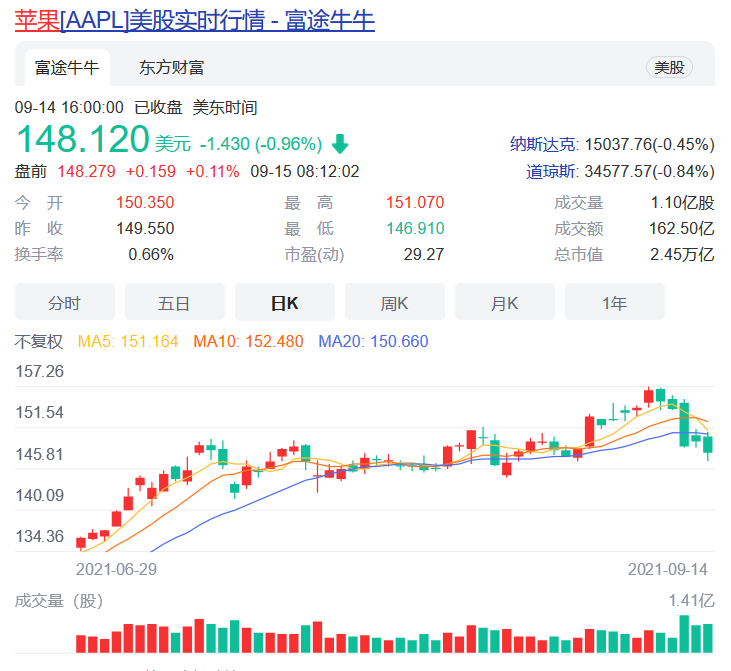The image size is (731, 671).
Task: Open the 苹果[AAPL]美股实时行情 title link
Action: [x=195, y=21]
